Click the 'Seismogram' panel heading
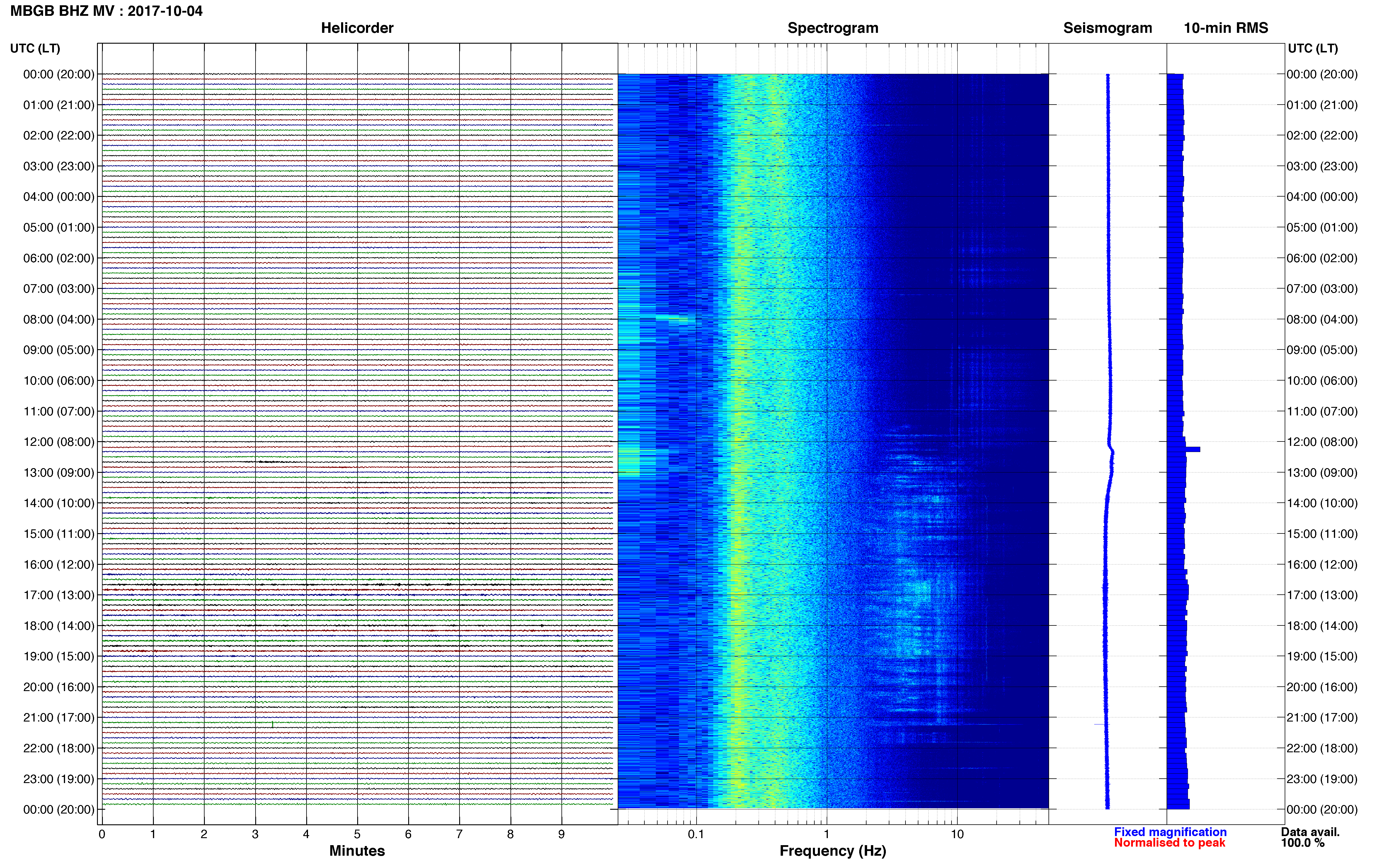Viewport: 1389px width, 868px height. click(x=1107, y=28)
